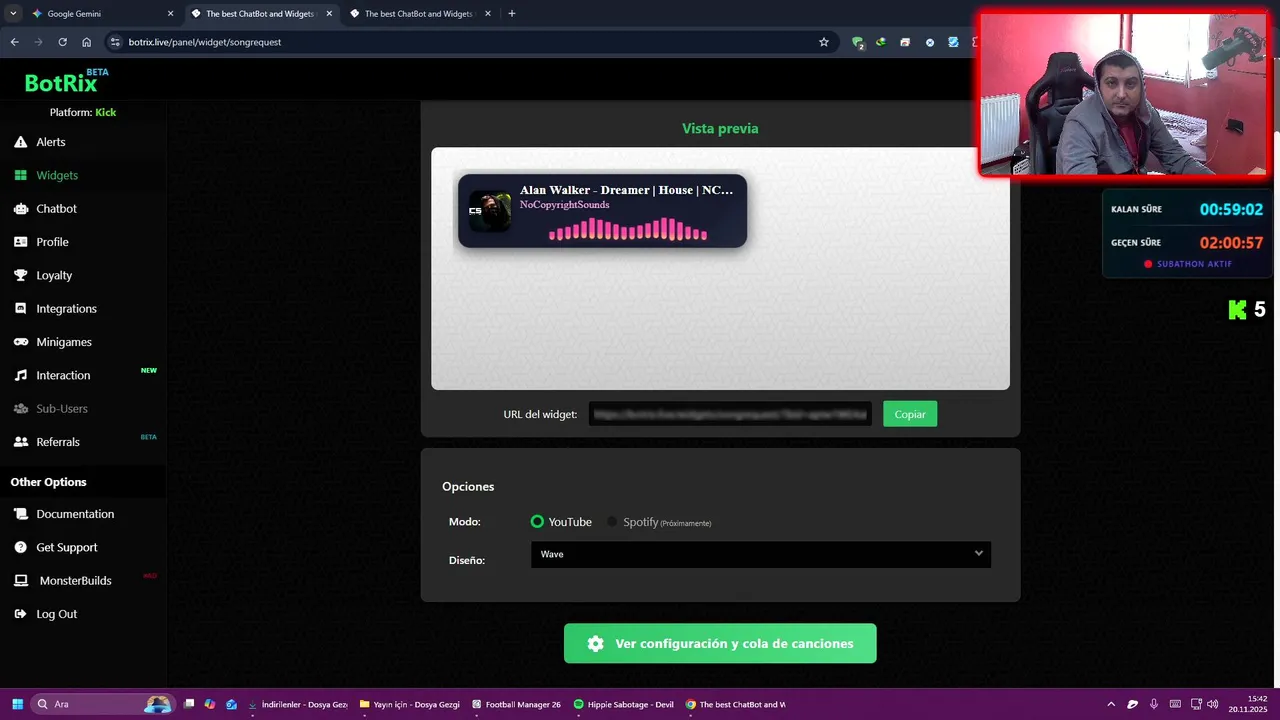
Task: Switch to the third ChatBot and Widgets tab
Action: 418,14
